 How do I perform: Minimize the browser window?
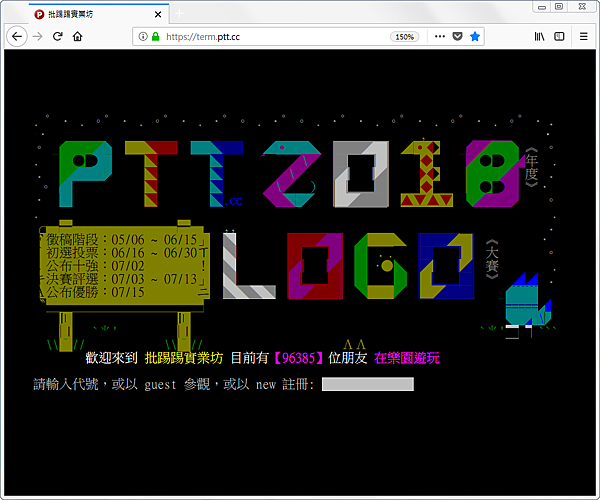coord(542,7)
